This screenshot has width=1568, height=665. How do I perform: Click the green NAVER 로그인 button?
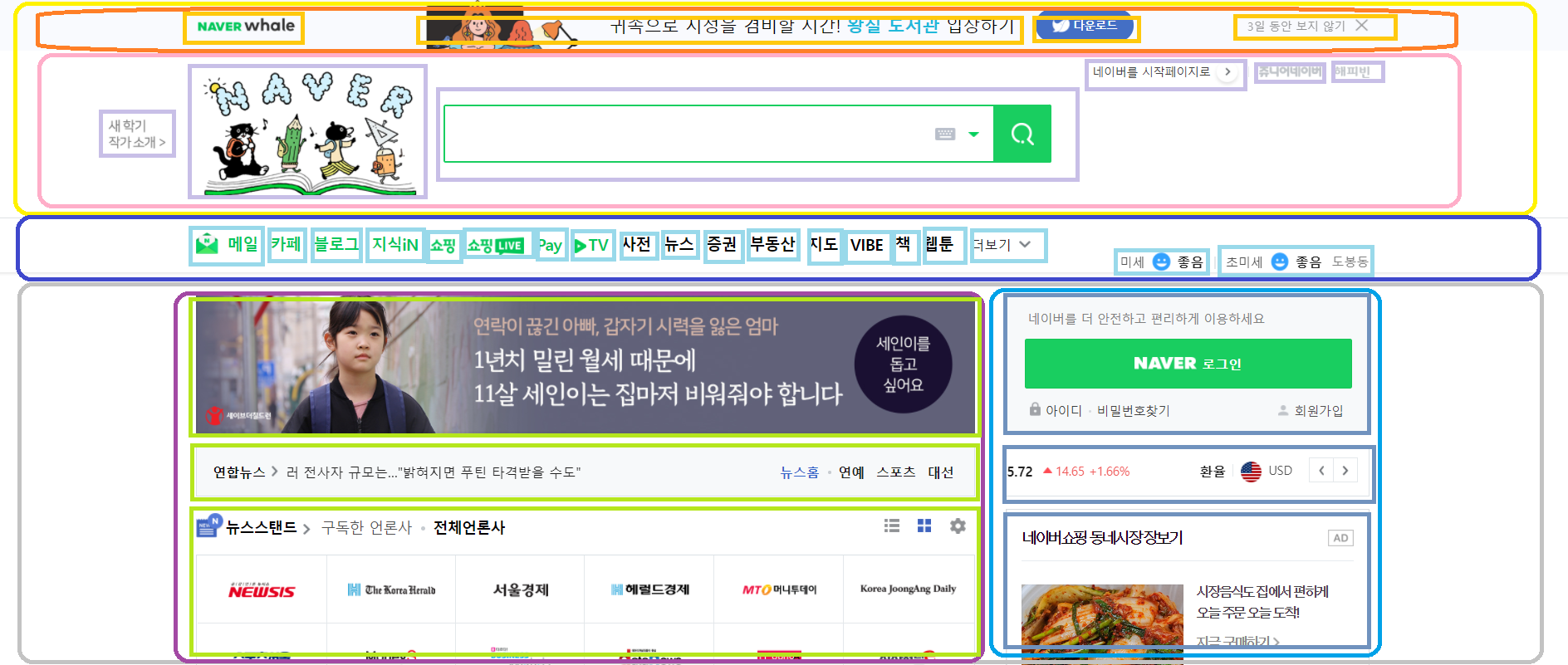(1188, 364)
